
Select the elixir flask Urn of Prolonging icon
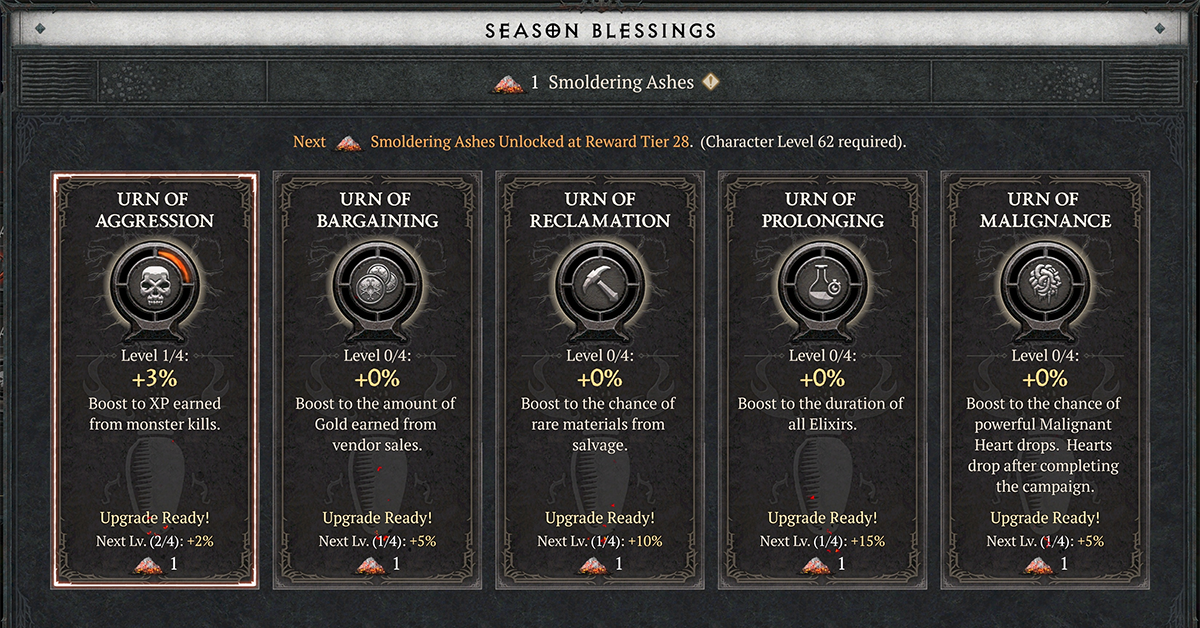822,285
